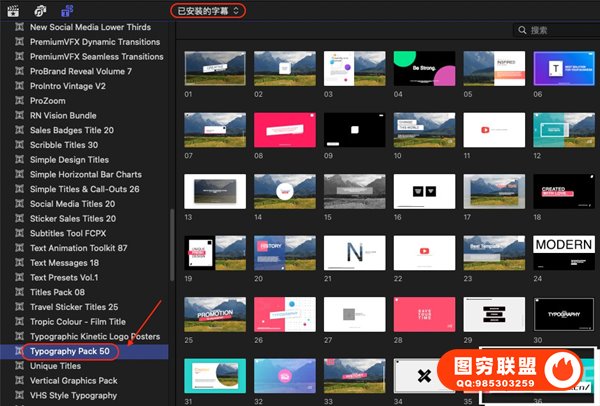Image resolution: width=600 pixels, height=406 pixels.
Task: Click the magnifier icon in search
Action: (523, 31)
